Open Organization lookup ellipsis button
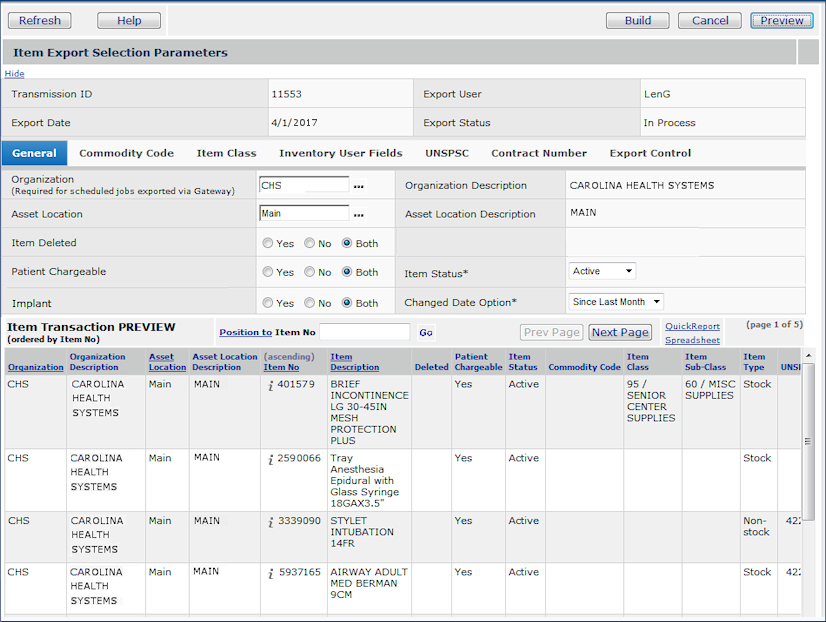Viewport: 826px width, 622px height. click(359, 186)
